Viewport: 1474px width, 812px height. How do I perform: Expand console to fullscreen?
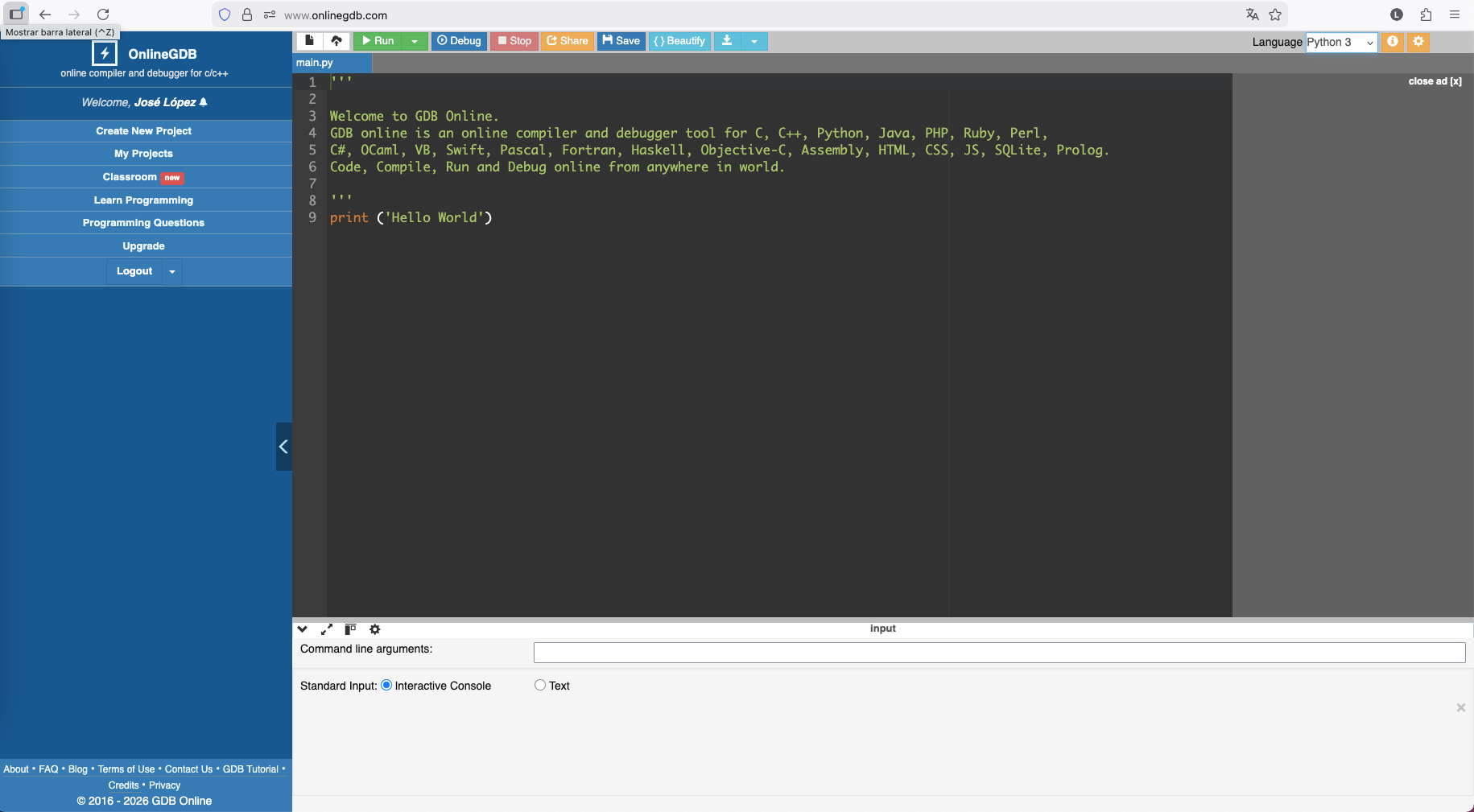tap(326, 629)
